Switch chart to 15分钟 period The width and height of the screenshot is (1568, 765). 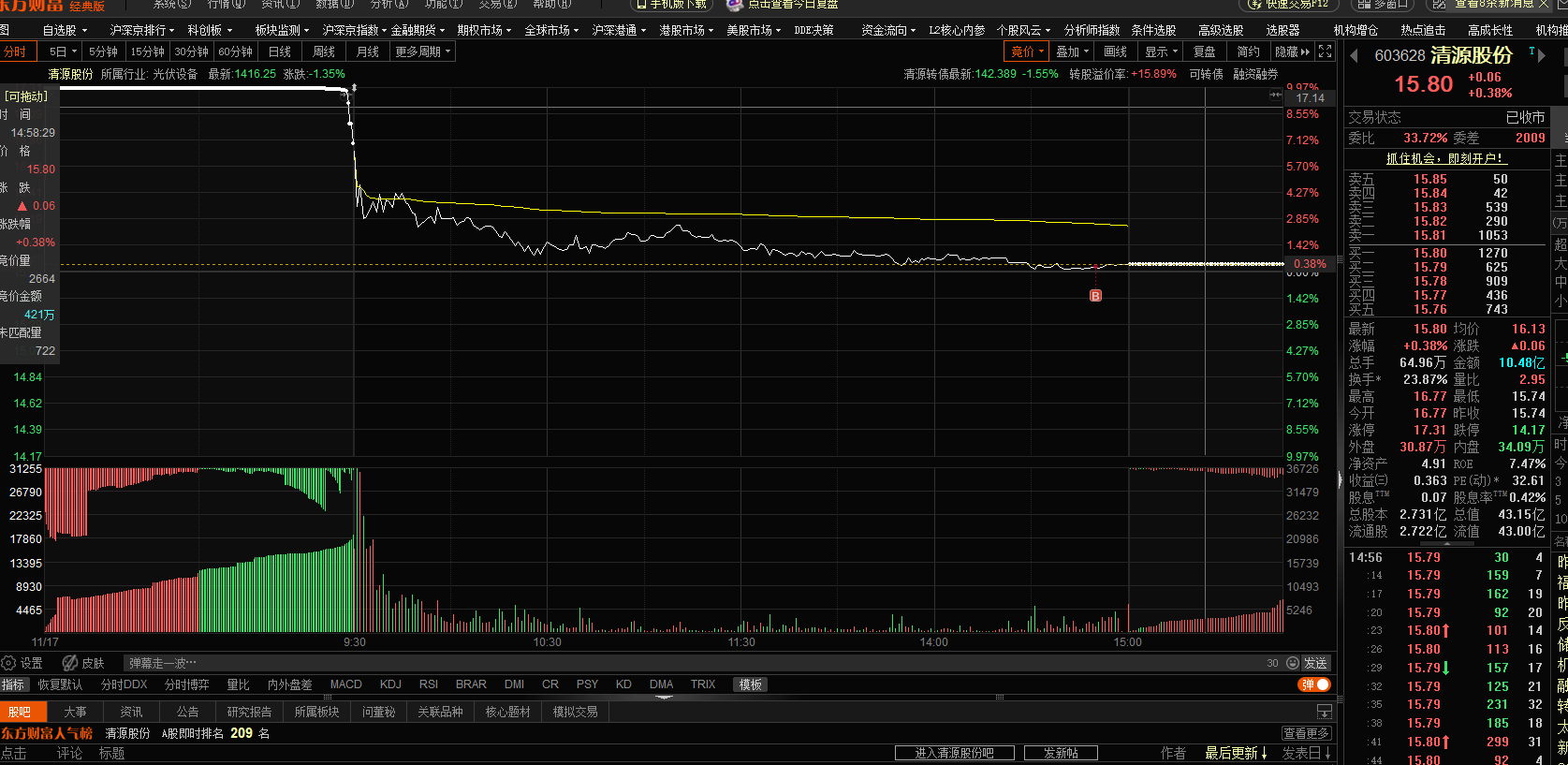pos(147,51)
